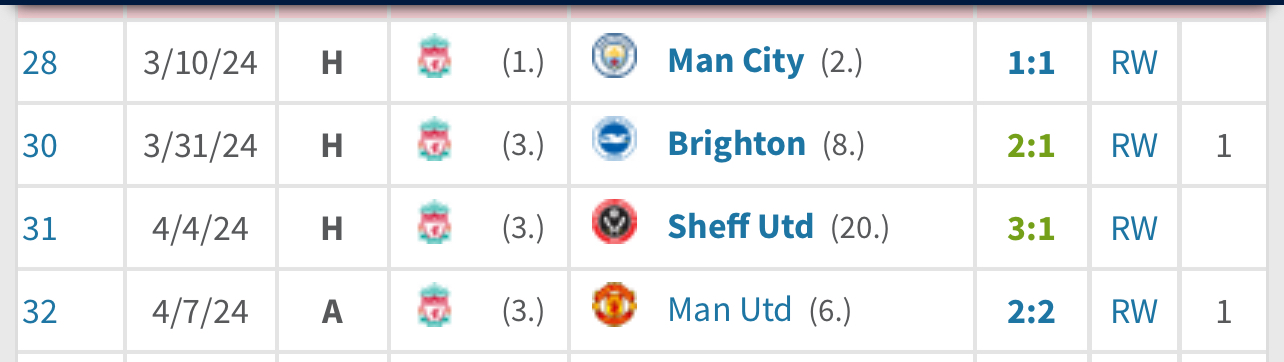Click the Manchester United club crest

tap(609, 306)
